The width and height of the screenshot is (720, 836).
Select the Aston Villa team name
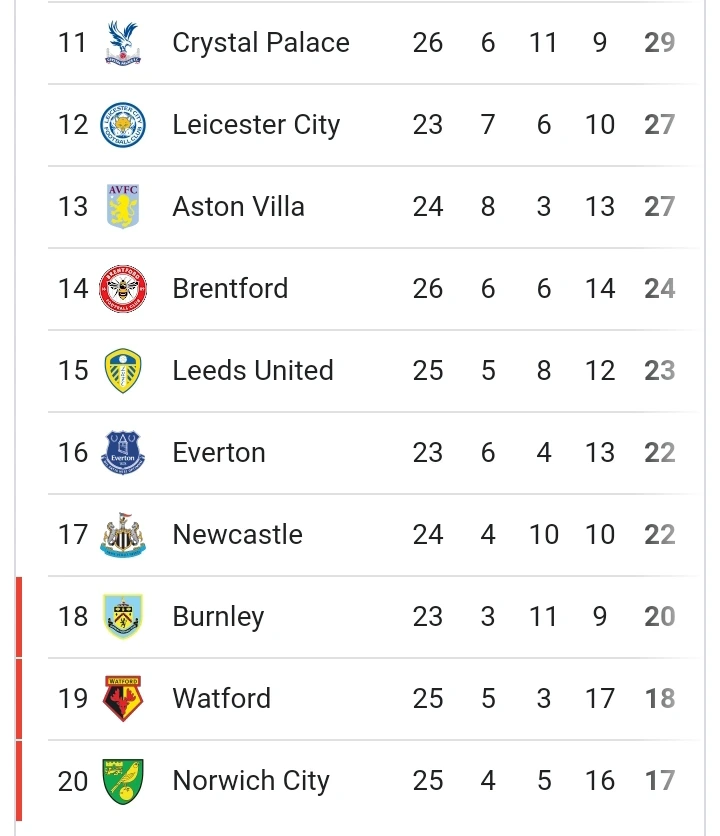238,206
